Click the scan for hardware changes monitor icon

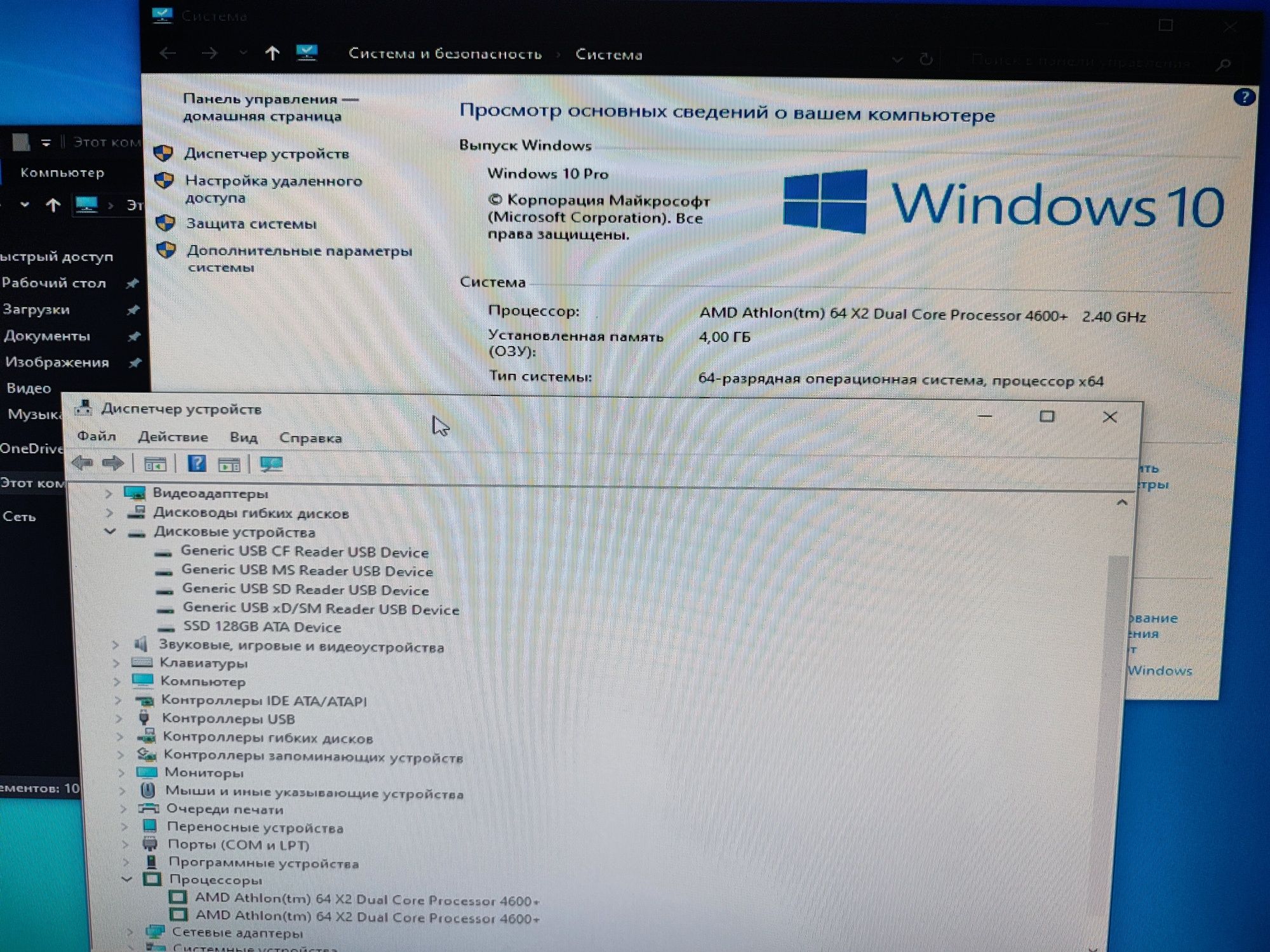pos(272,465)
